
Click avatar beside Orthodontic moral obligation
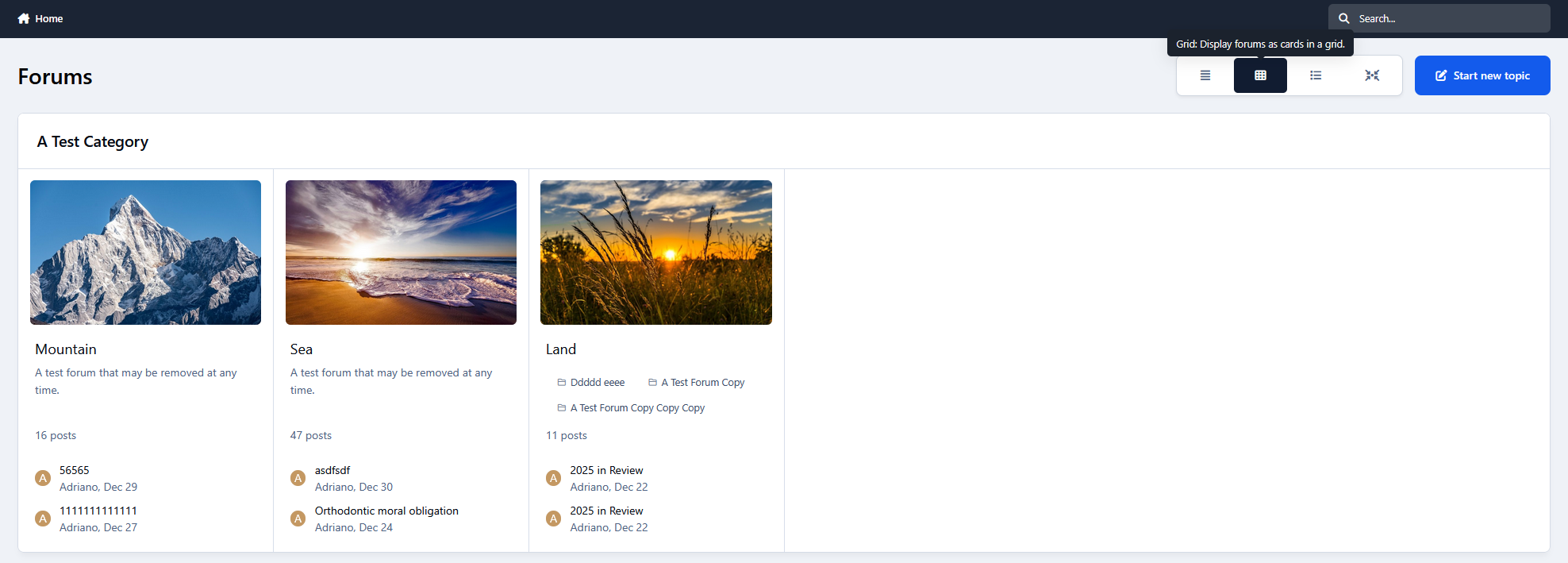coord(298,519)
